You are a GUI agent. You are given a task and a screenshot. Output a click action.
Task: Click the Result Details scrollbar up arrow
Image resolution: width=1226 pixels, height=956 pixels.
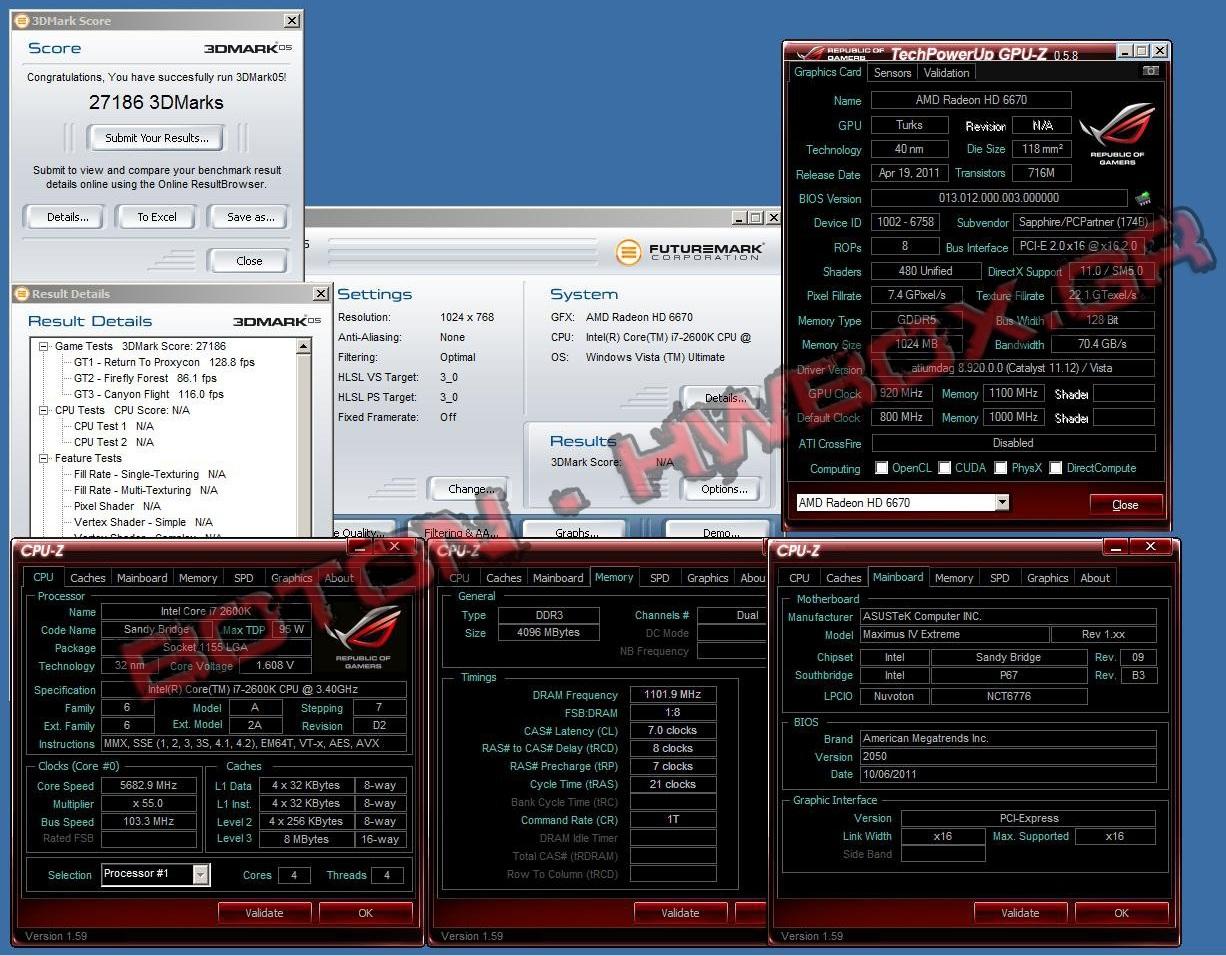[x=304, y=347]
